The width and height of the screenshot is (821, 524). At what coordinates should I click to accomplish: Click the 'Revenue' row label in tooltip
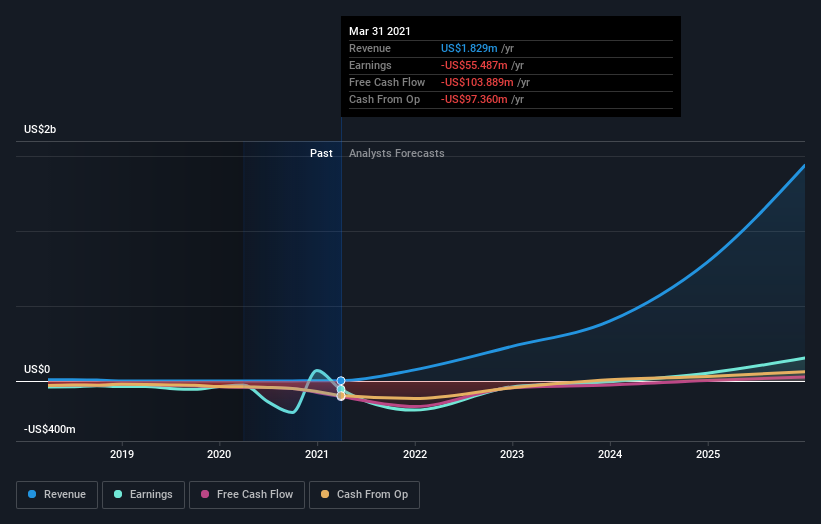[370, 48]
